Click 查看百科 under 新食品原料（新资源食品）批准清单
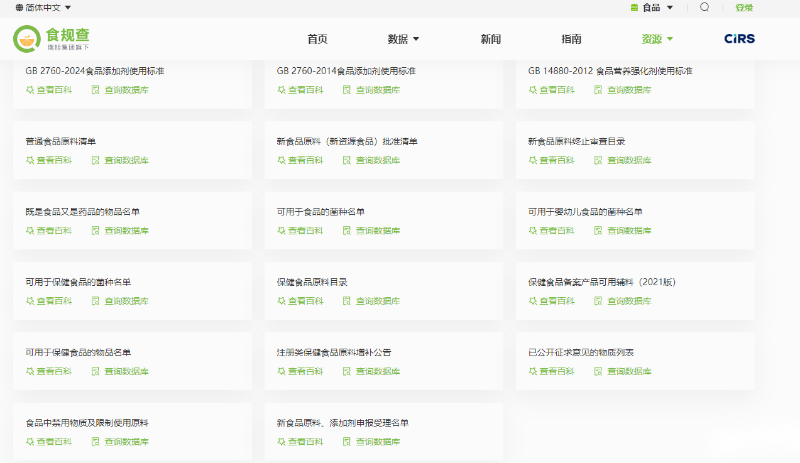 pyautogui.click(x=306, y=160)
